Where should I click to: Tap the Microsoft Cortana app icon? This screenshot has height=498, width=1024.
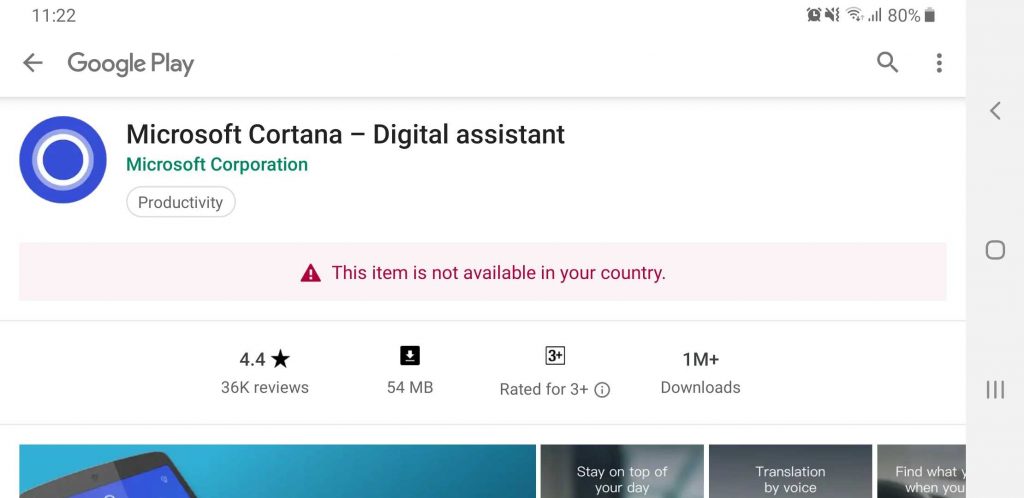click(63, 159)
